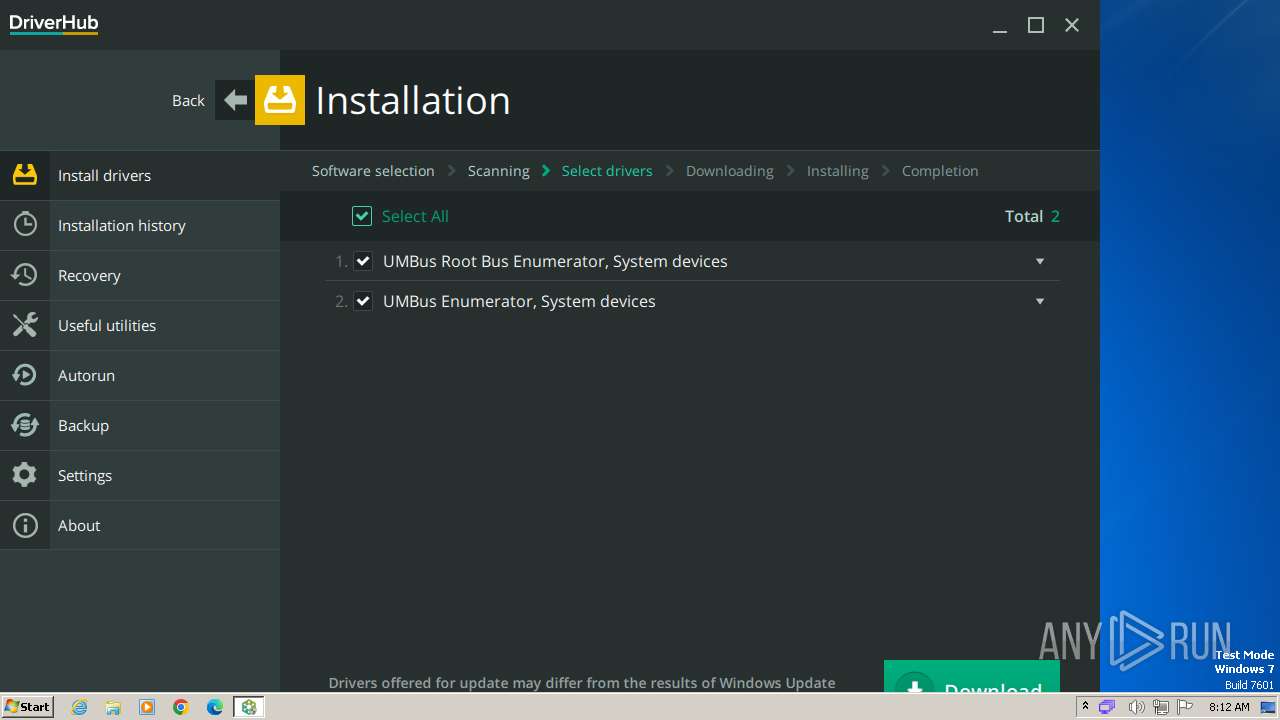Viewport: 1280px width, 720px height.
Task: Click the Select All label
Action: (x=415, y=216)
